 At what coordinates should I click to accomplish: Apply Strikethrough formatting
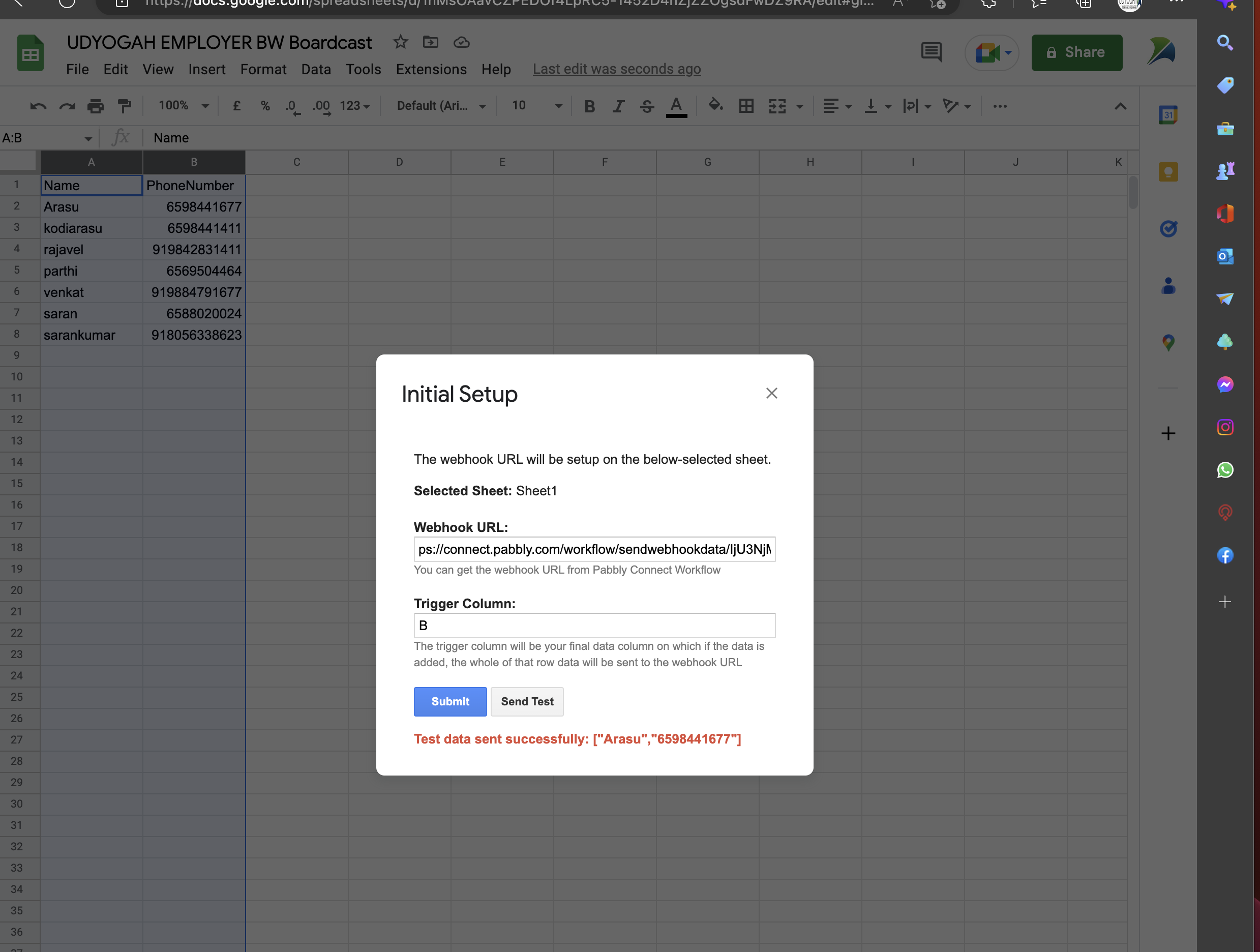coord(646,106)
